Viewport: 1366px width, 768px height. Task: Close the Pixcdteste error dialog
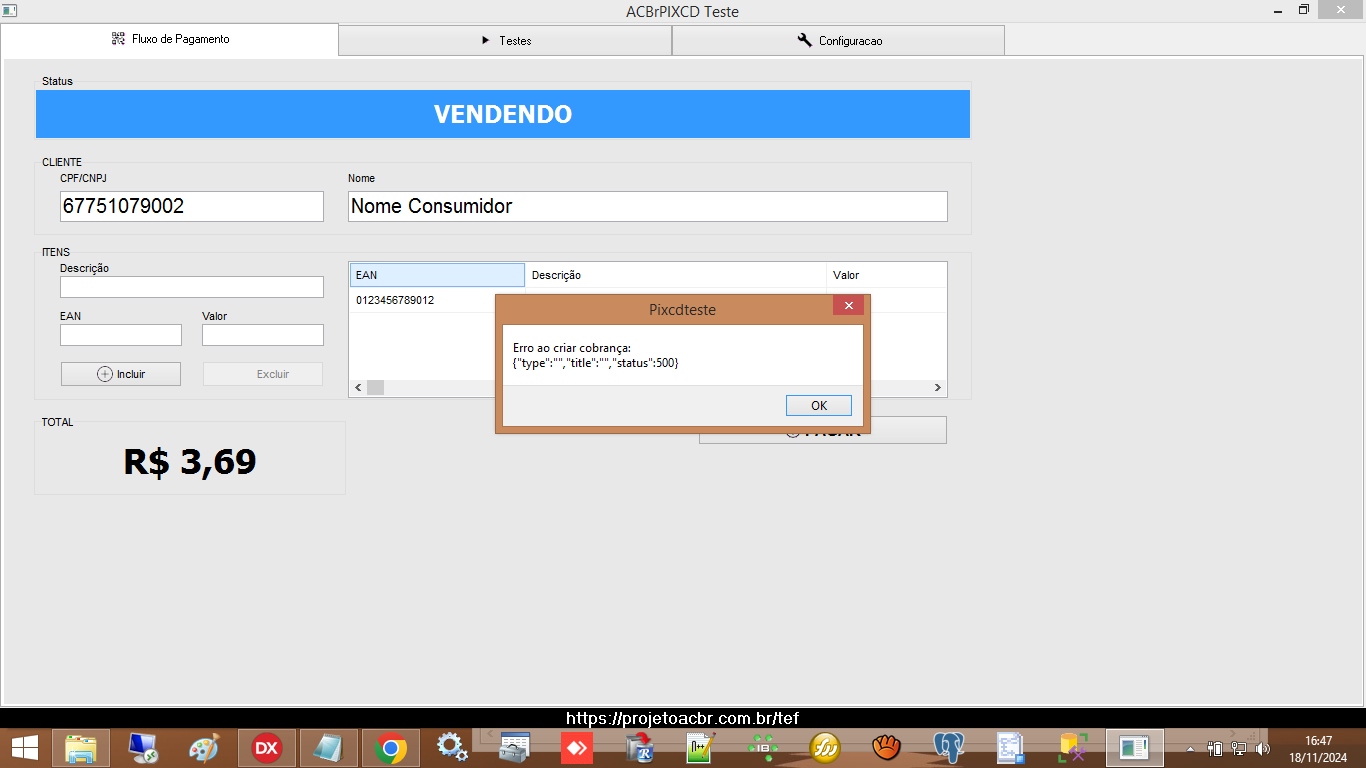(x=848, y=306)
